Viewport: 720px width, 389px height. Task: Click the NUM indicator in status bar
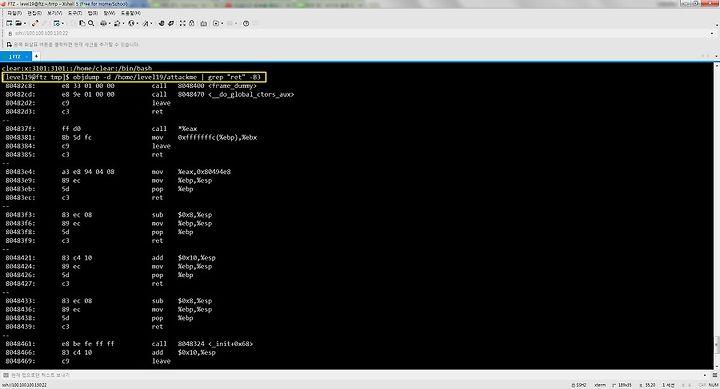coord(713,385)
